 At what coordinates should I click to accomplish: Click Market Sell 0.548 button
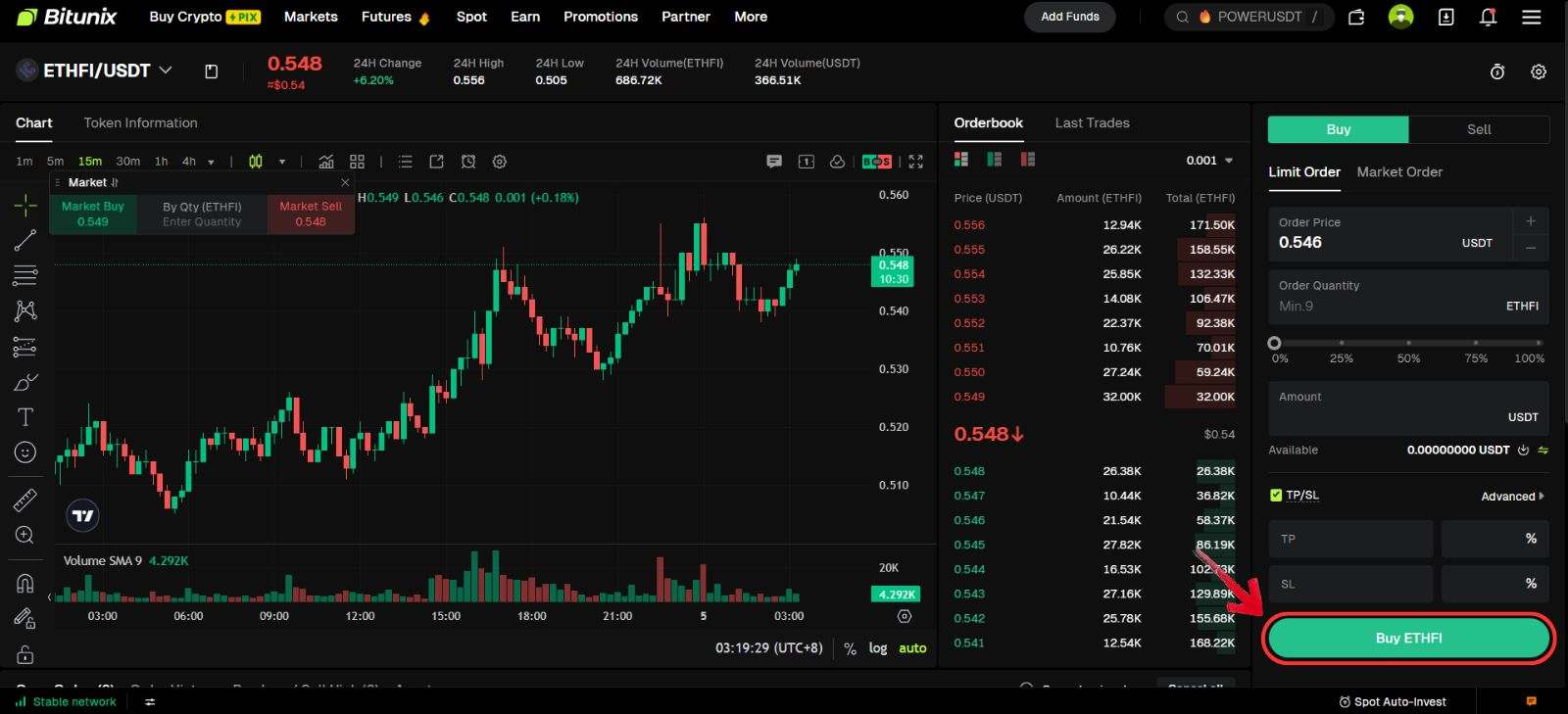[311, 214]
